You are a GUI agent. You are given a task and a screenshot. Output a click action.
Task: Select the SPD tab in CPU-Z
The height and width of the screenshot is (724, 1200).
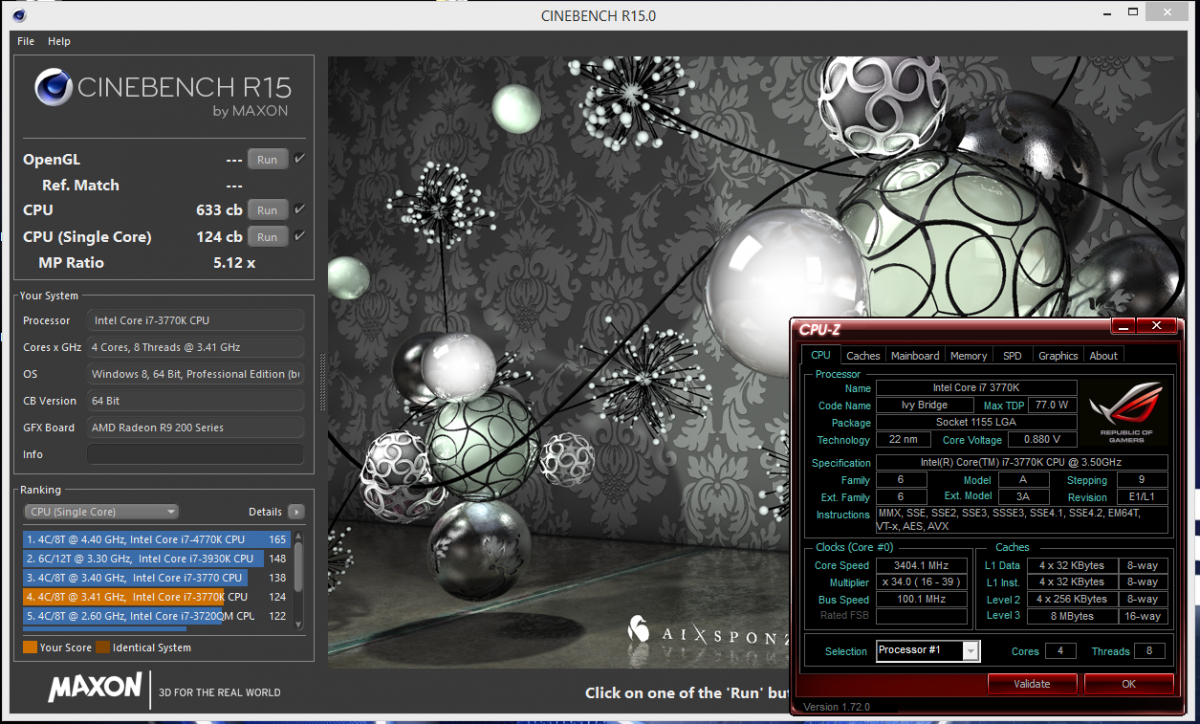click(1012, 356)
